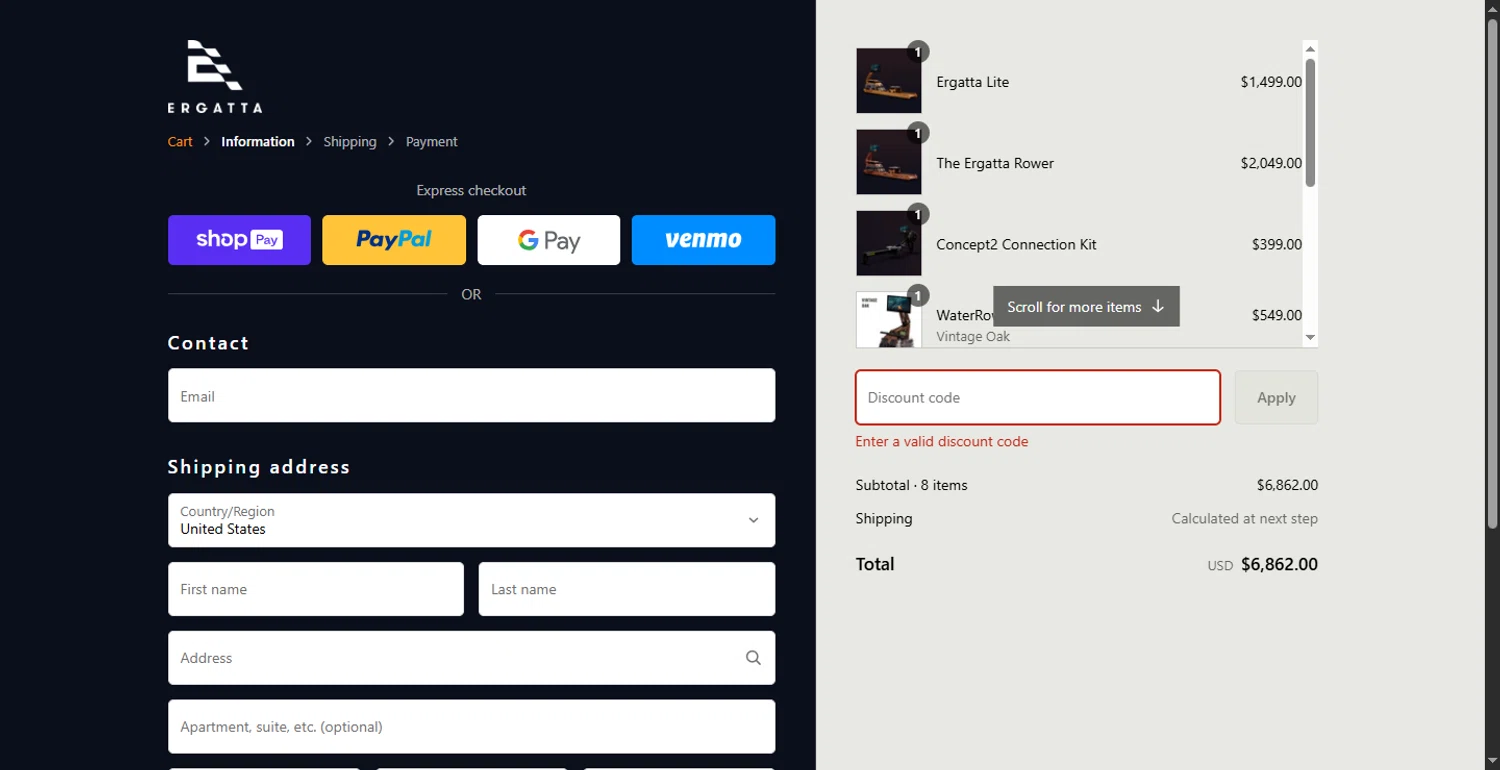Click the Apply discount button
The height and width of the screenshot is (770, 1500).
tap(1276, 397)
